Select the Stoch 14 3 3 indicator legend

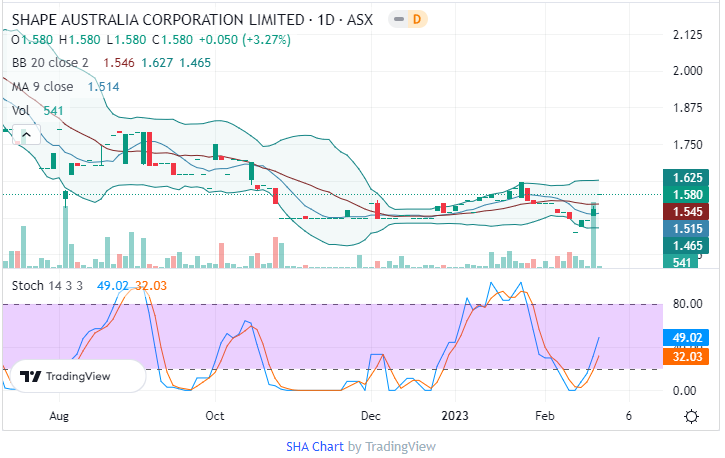[x=46, y=286]
